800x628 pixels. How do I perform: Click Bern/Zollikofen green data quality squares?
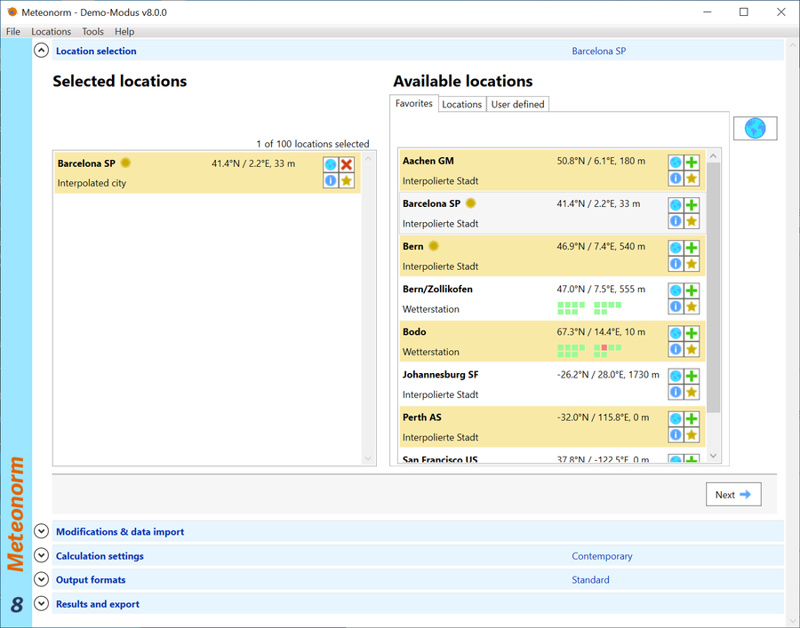(589, 308)
